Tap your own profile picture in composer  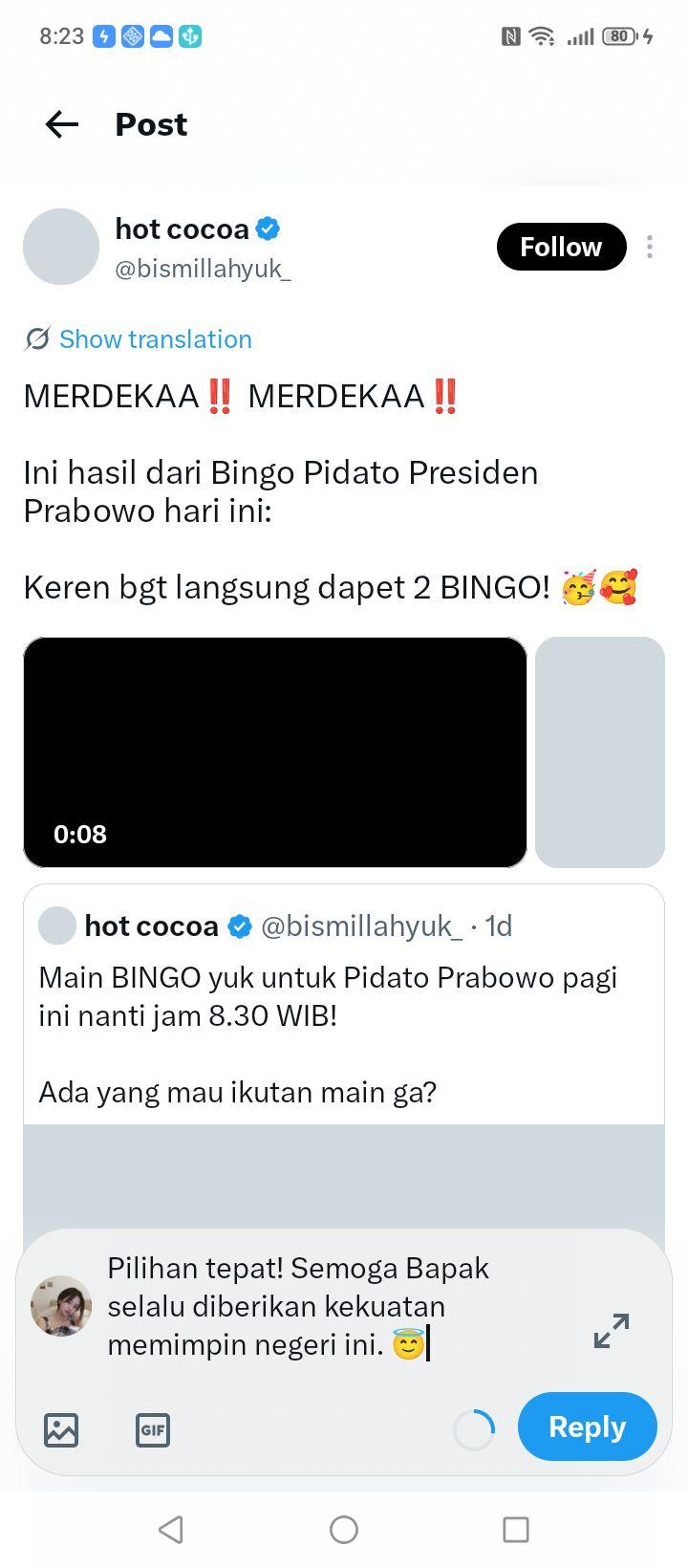61,1306
